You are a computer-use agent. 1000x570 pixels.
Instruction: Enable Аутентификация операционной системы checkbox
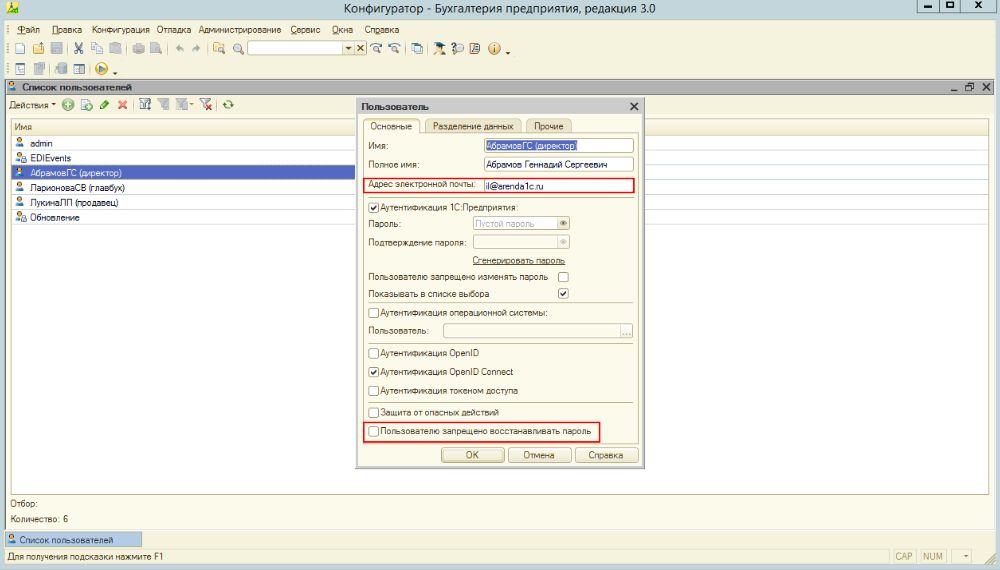[374, 313]
